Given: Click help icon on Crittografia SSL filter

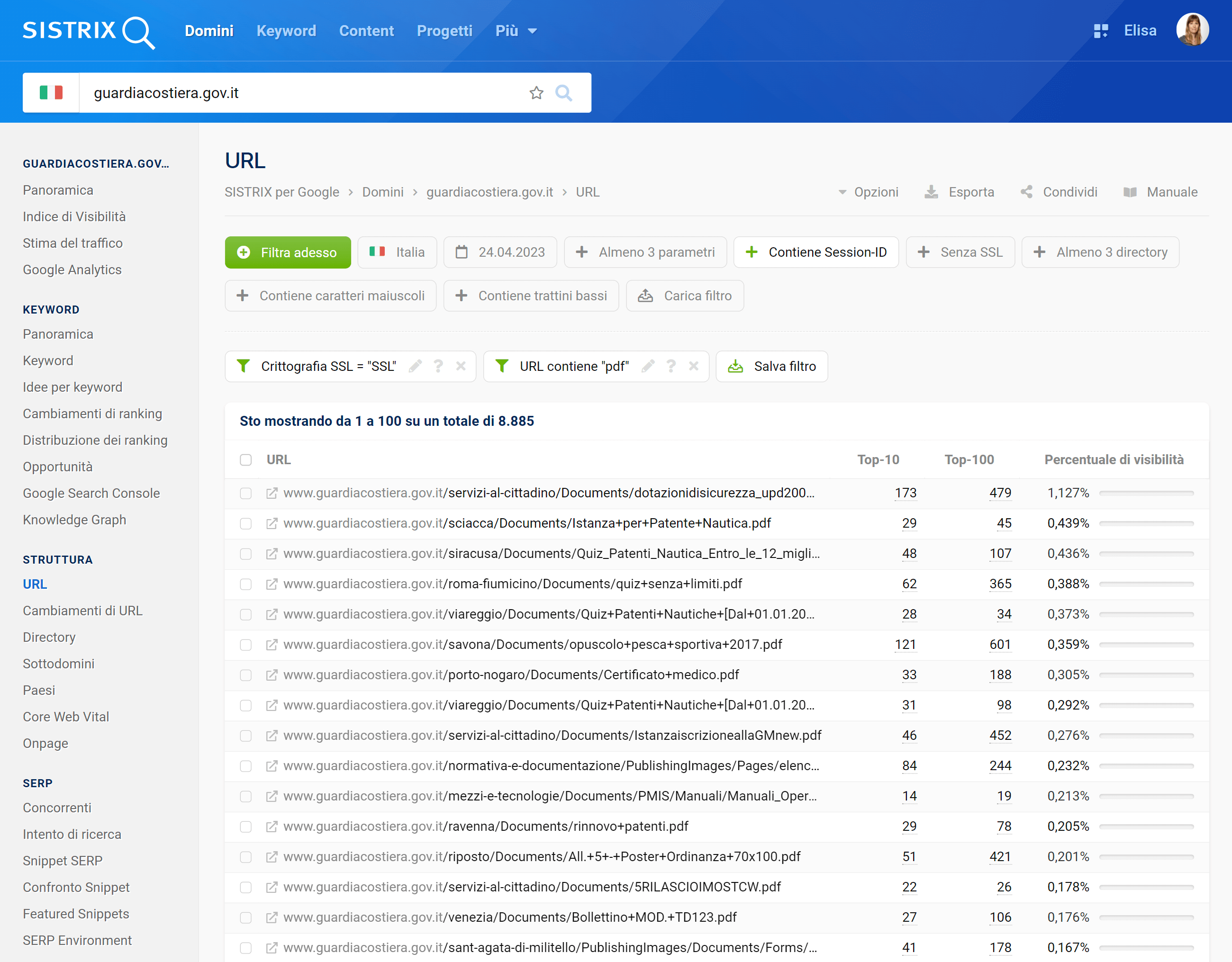Looking at the screenshot, I should (x=438, y=367).
